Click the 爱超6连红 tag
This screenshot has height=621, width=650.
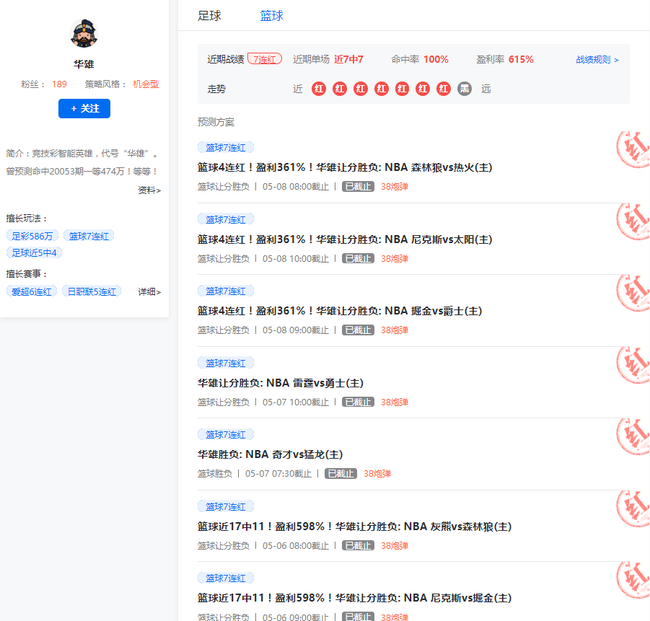32,292
